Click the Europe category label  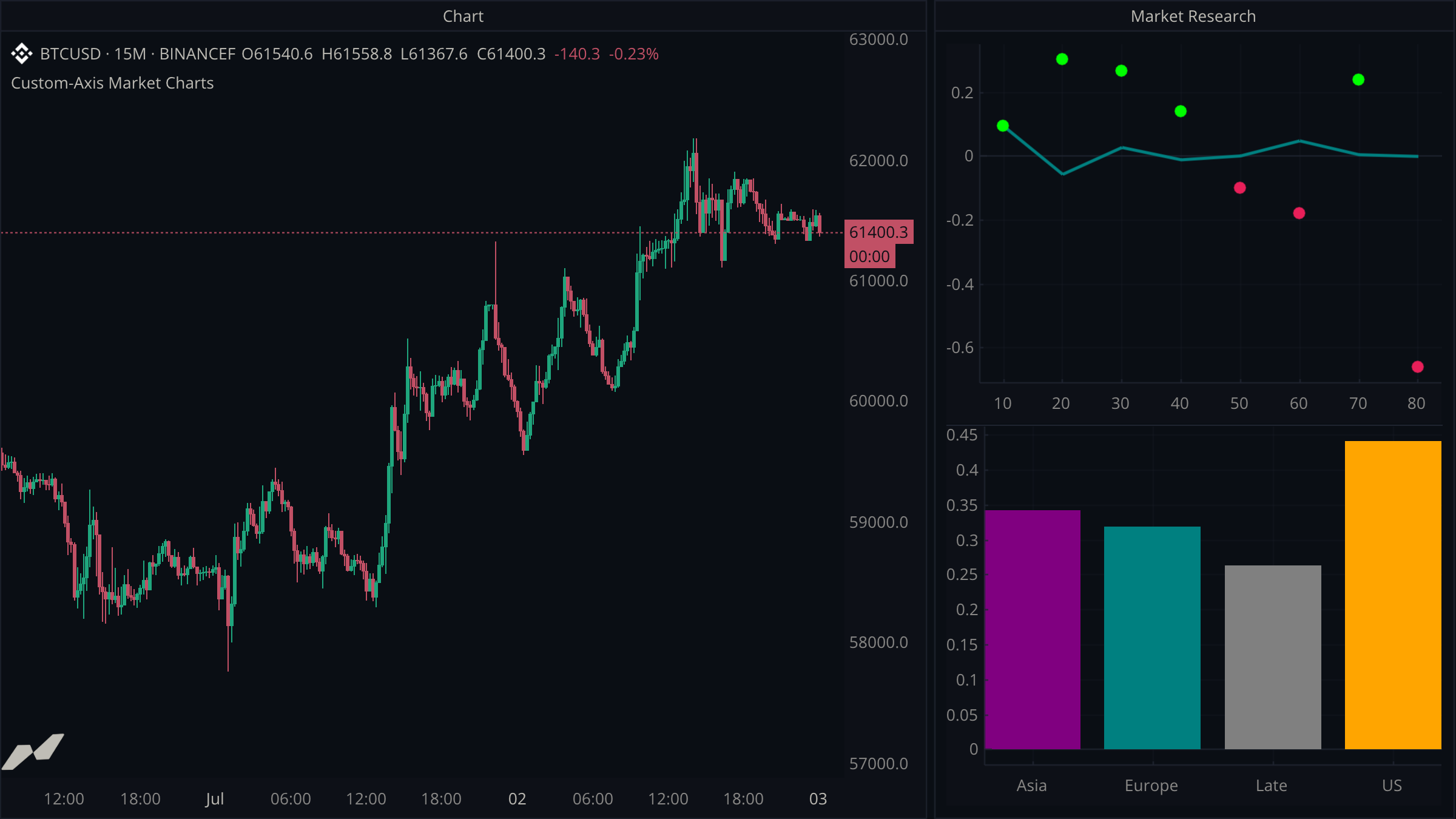coord(1151,786)
